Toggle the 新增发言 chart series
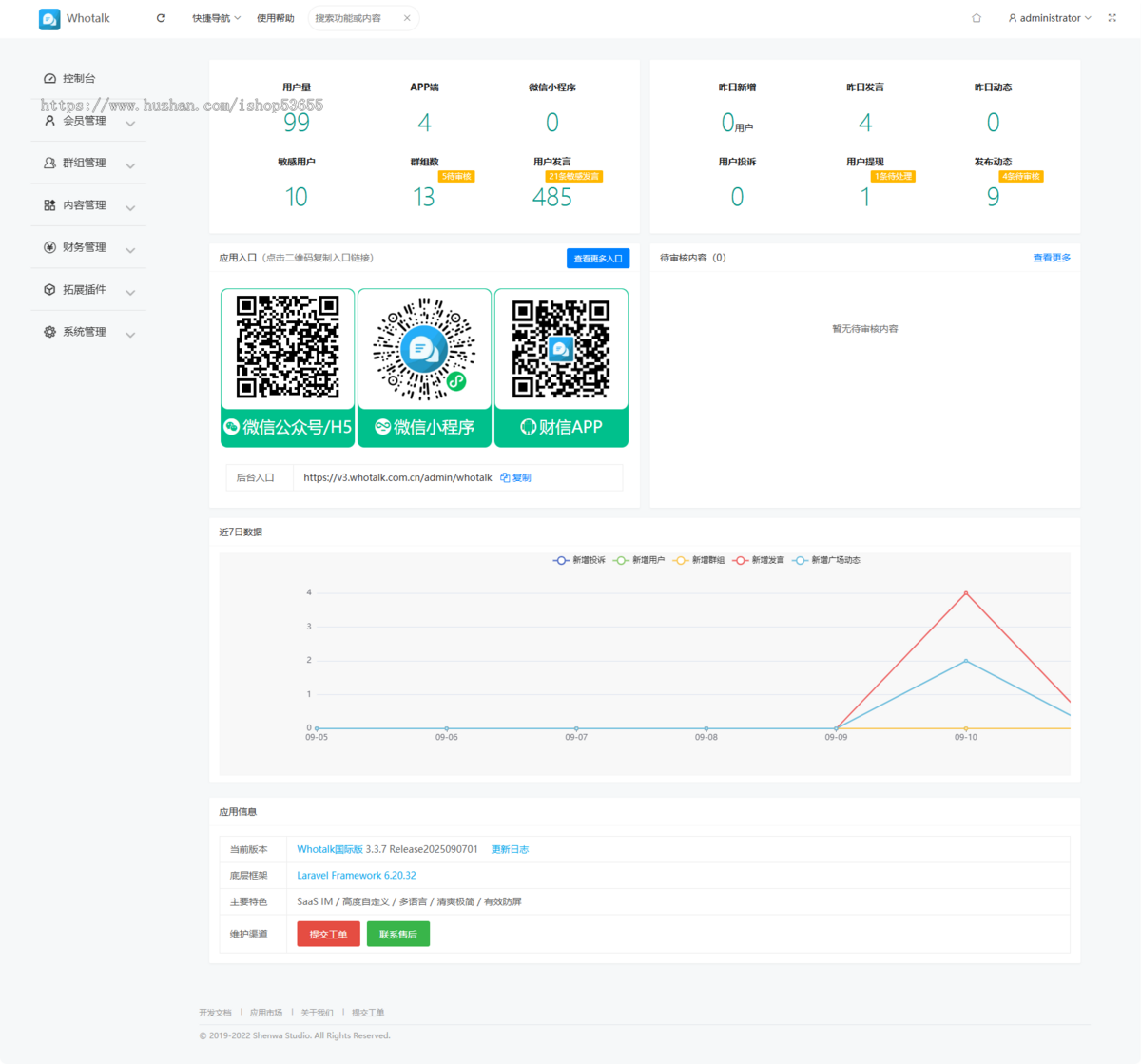The width and height of the screenshot is (1141, 1064). coord(759,560)
